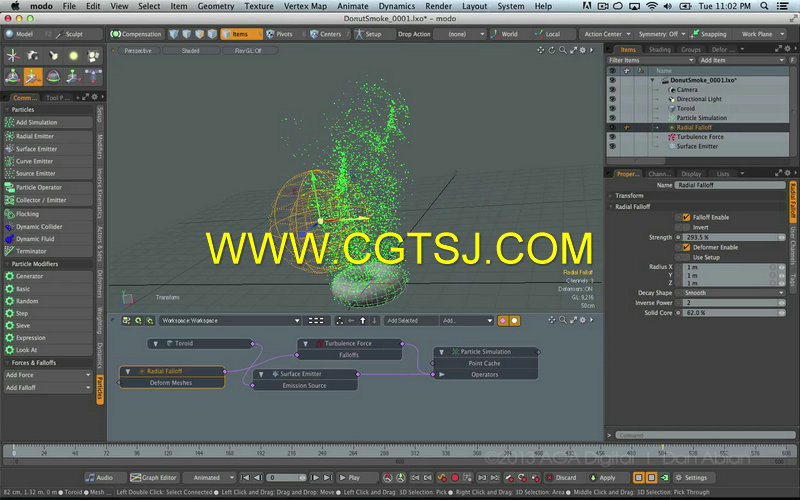Activate the Snapping button

[x=708, y=34]
